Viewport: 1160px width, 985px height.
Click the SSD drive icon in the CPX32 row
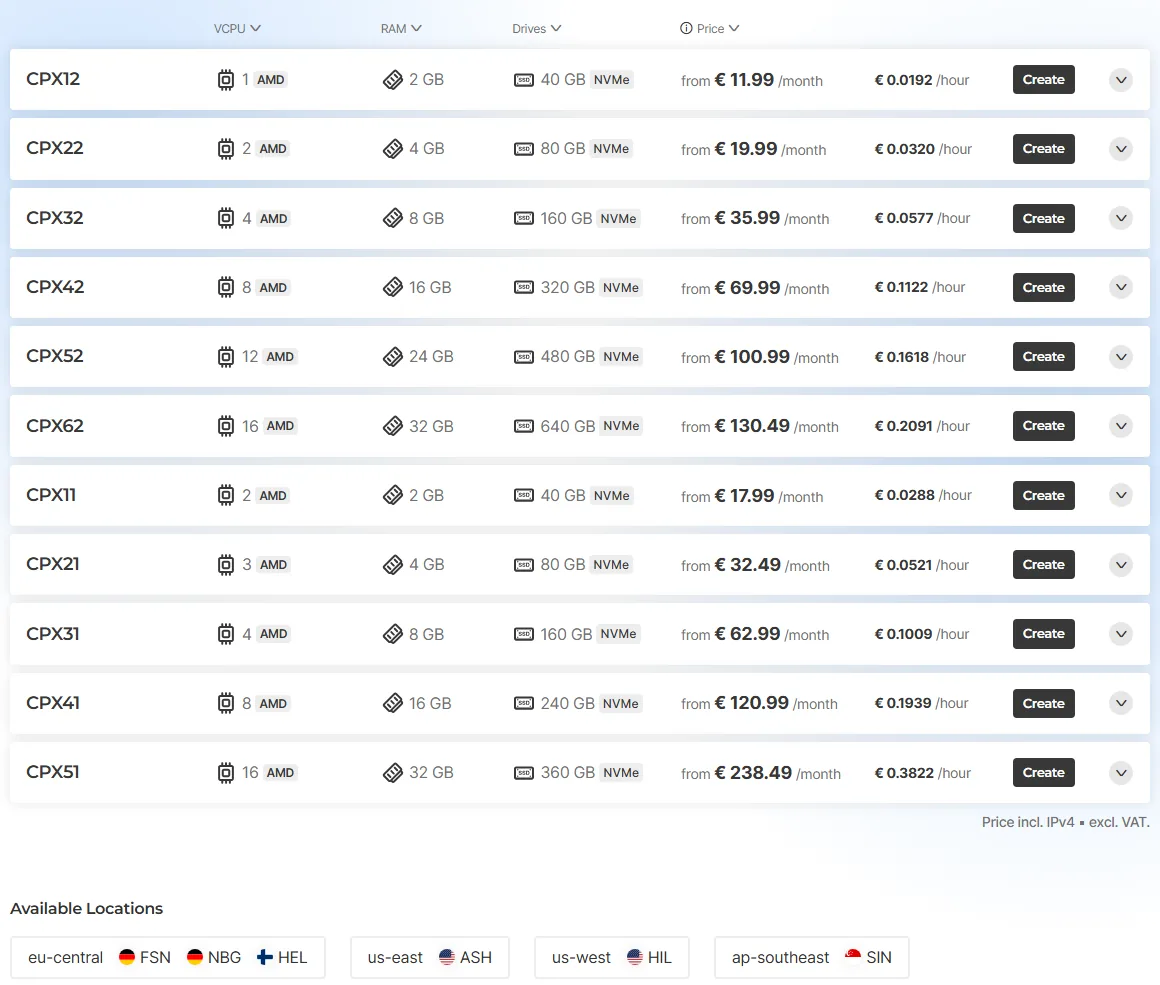point(524,218)
